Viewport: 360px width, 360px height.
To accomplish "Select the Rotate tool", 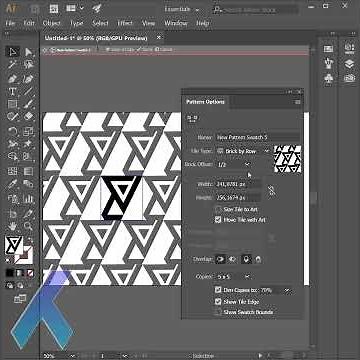I will tap(13, 131).
